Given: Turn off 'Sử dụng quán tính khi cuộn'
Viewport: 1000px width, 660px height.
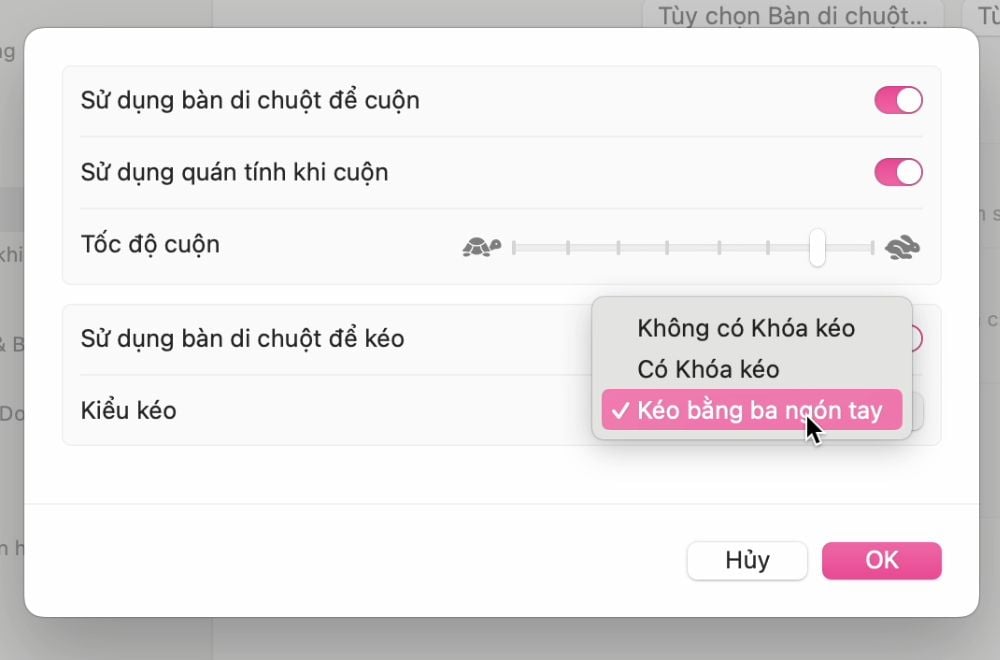Looking at the screenshot, I should [897, 172].
